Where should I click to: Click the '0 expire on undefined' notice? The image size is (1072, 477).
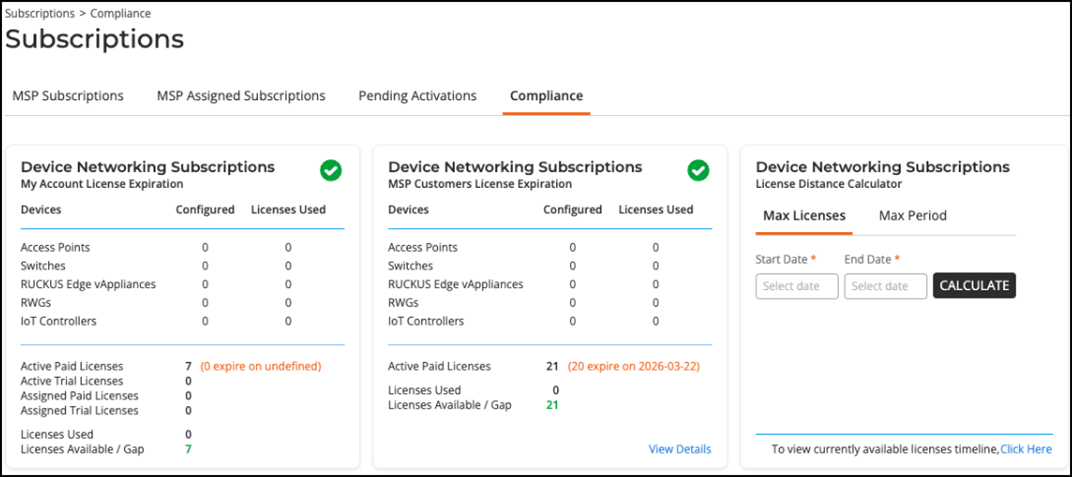(261, 367)
